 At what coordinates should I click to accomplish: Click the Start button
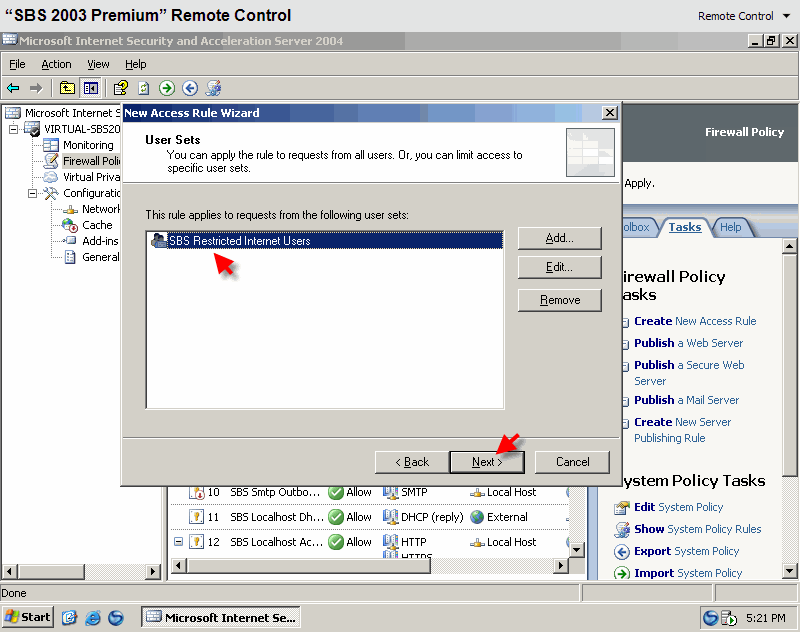[x=28, y=617]
